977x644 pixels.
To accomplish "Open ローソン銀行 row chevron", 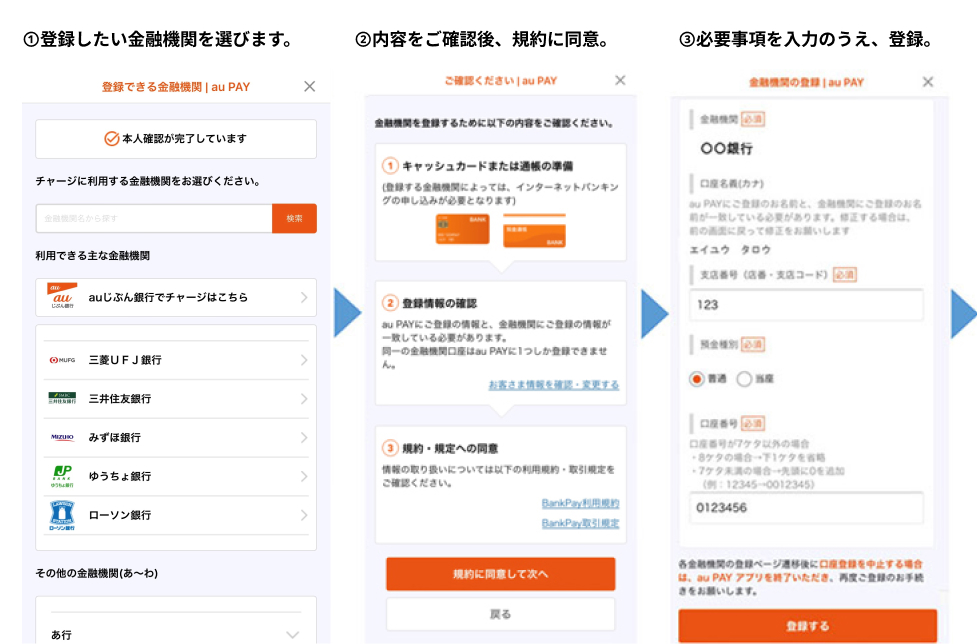I will (304, 515).
